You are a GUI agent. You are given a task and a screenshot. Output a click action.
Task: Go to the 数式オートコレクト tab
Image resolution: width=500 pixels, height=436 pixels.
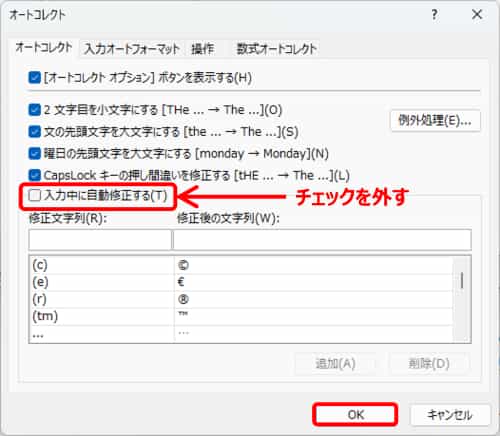276,49
